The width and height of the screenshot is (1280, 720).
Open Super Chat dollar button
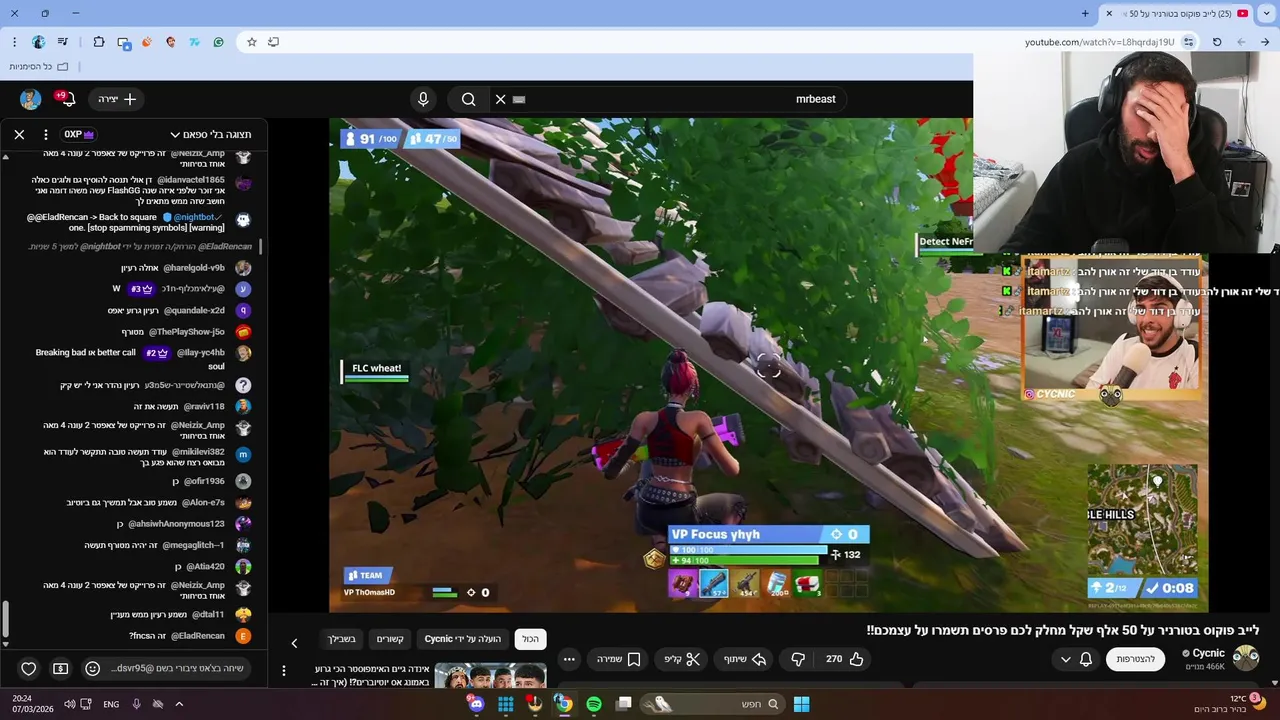(60, 668)
